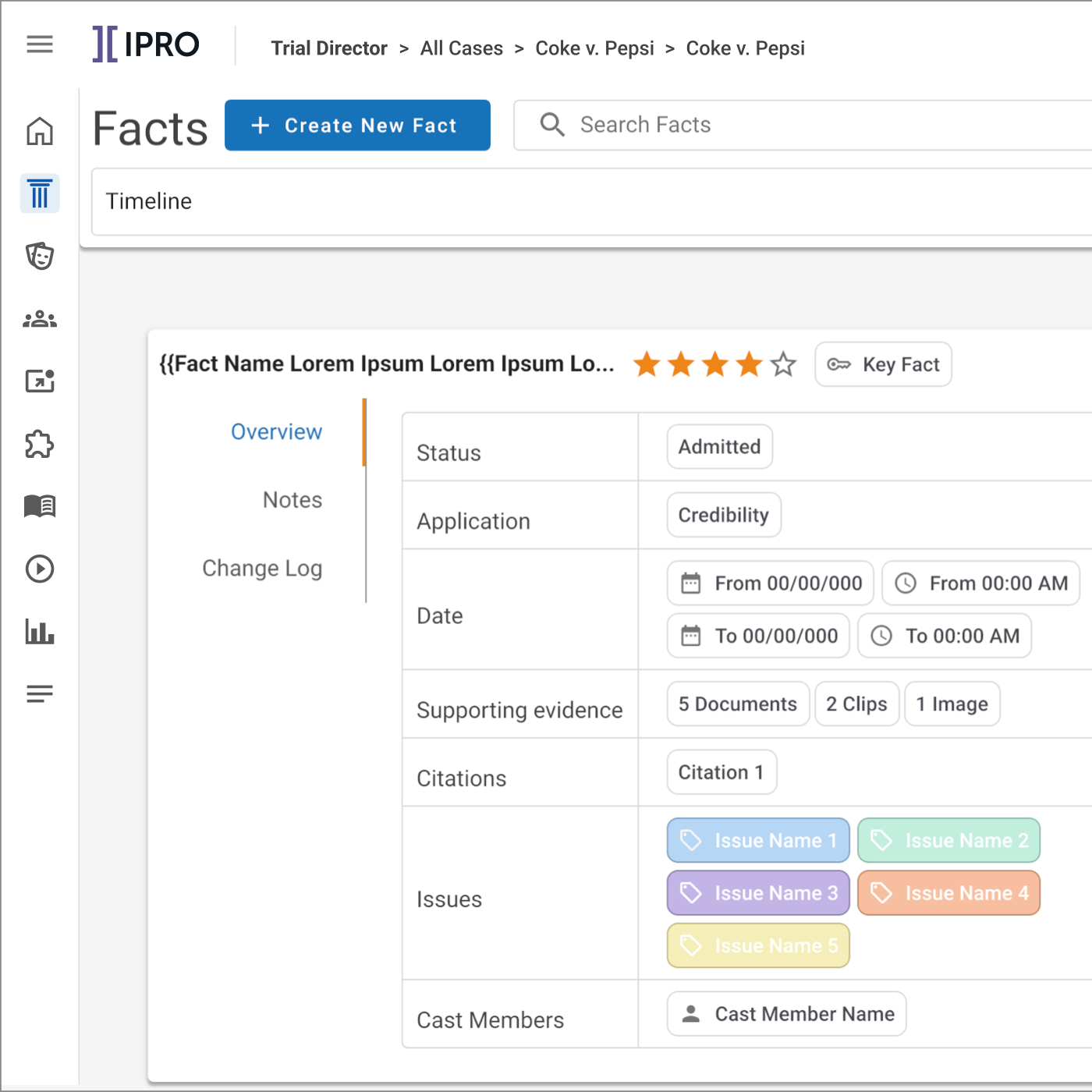Switch to the Change Log tab
Image resolution: width=1092 pixels, height=1092 pixels.
point(262,569)
